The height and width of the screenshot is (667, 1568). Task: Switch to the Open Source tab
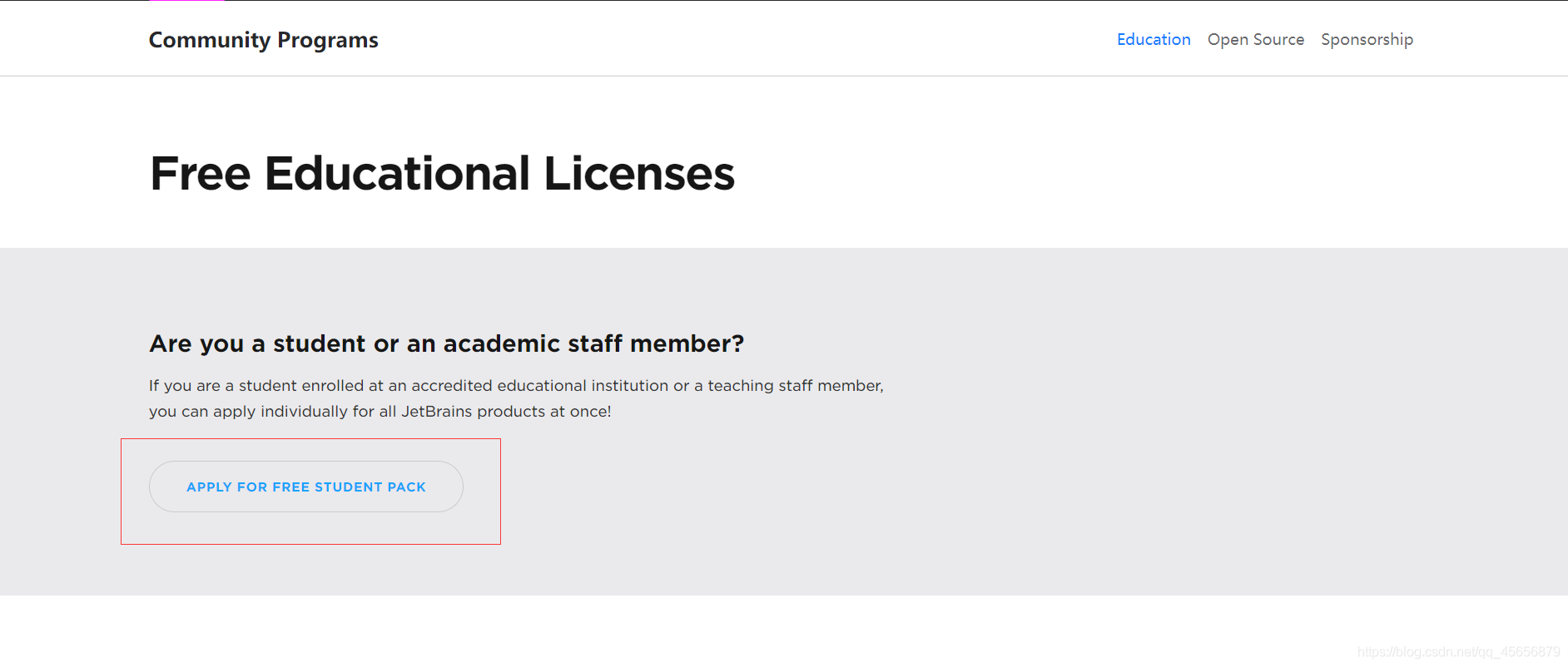tap(1255, 39)
